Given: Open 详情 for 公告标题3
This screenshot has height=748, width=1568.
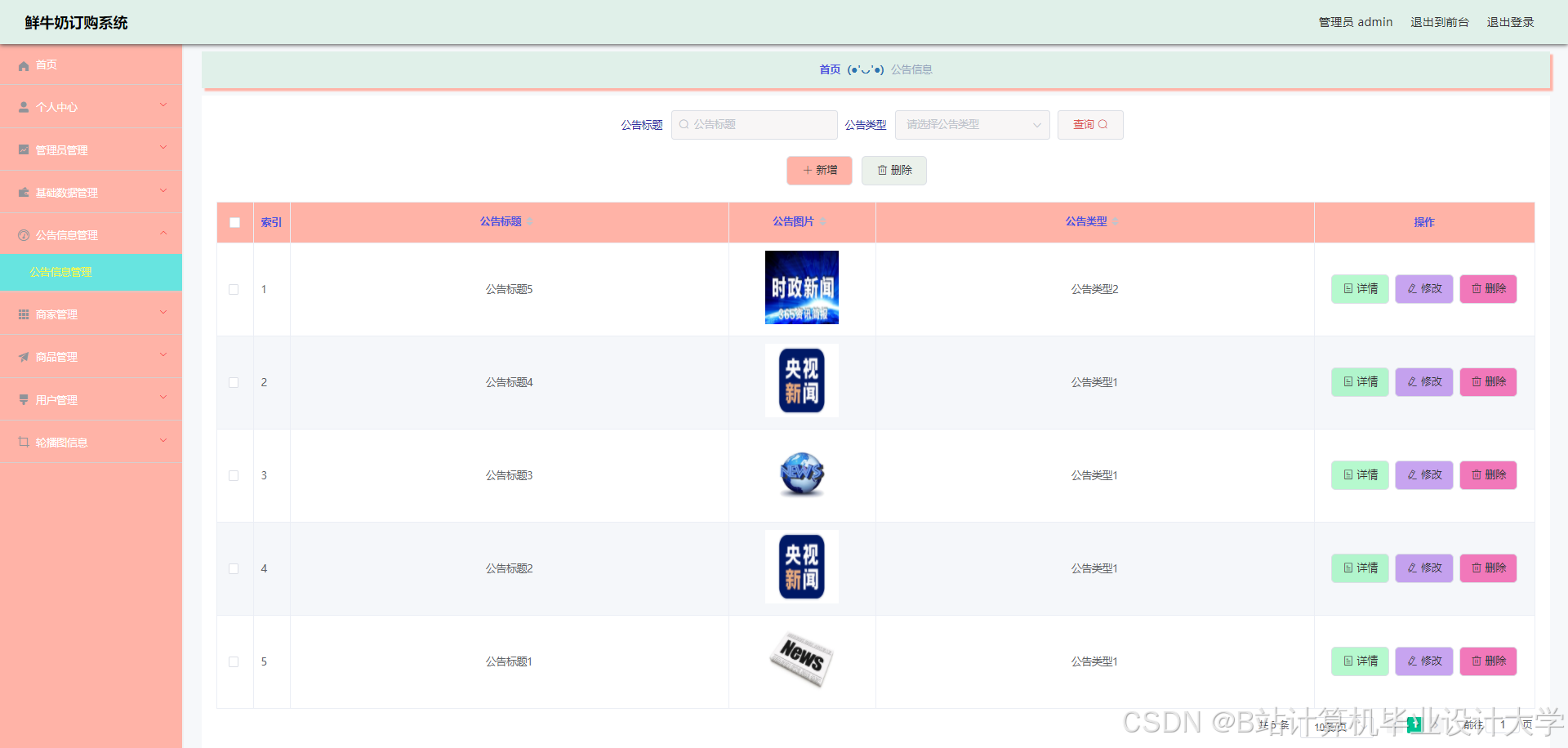Looking at the screenshot, I should [1360, 475].
